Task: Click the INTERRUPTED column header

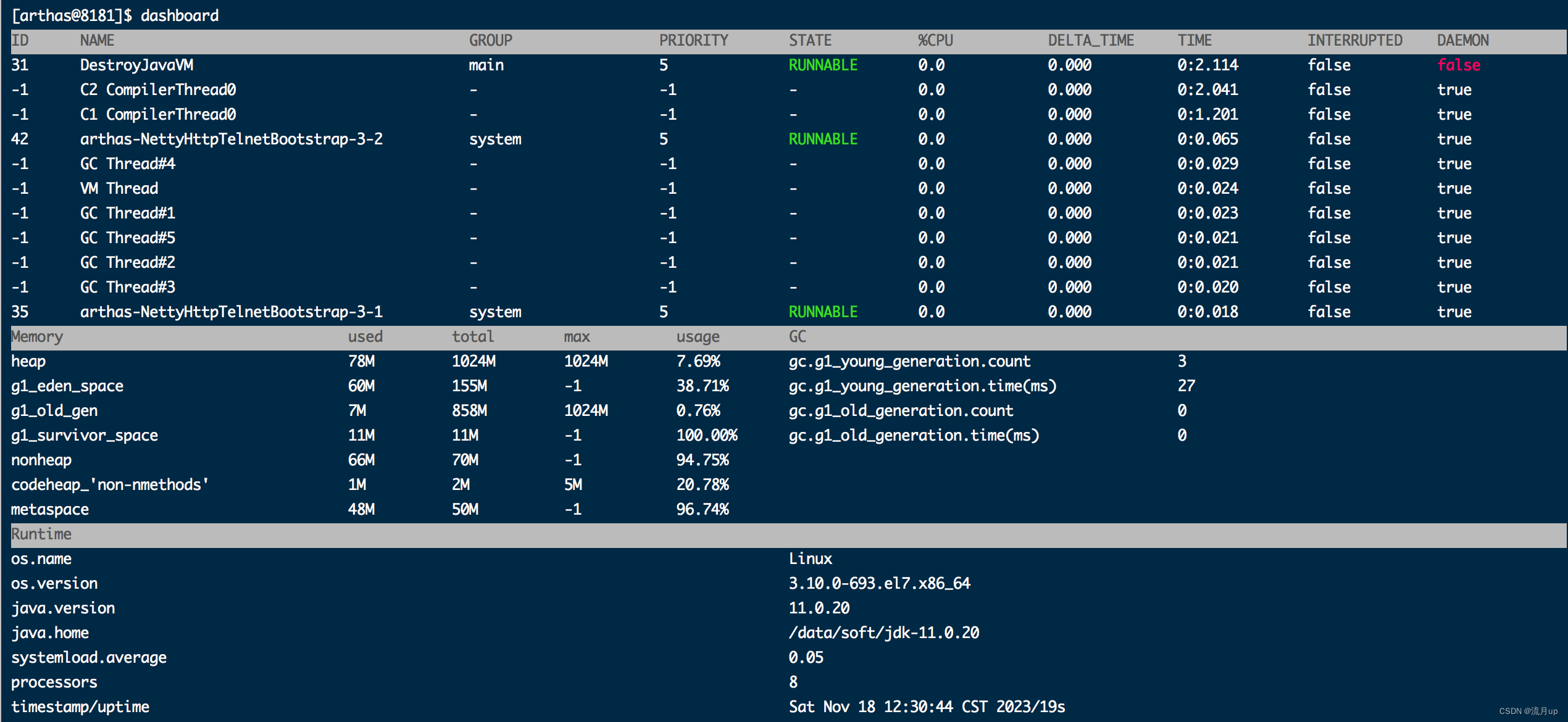Action: pos(1355,40)
